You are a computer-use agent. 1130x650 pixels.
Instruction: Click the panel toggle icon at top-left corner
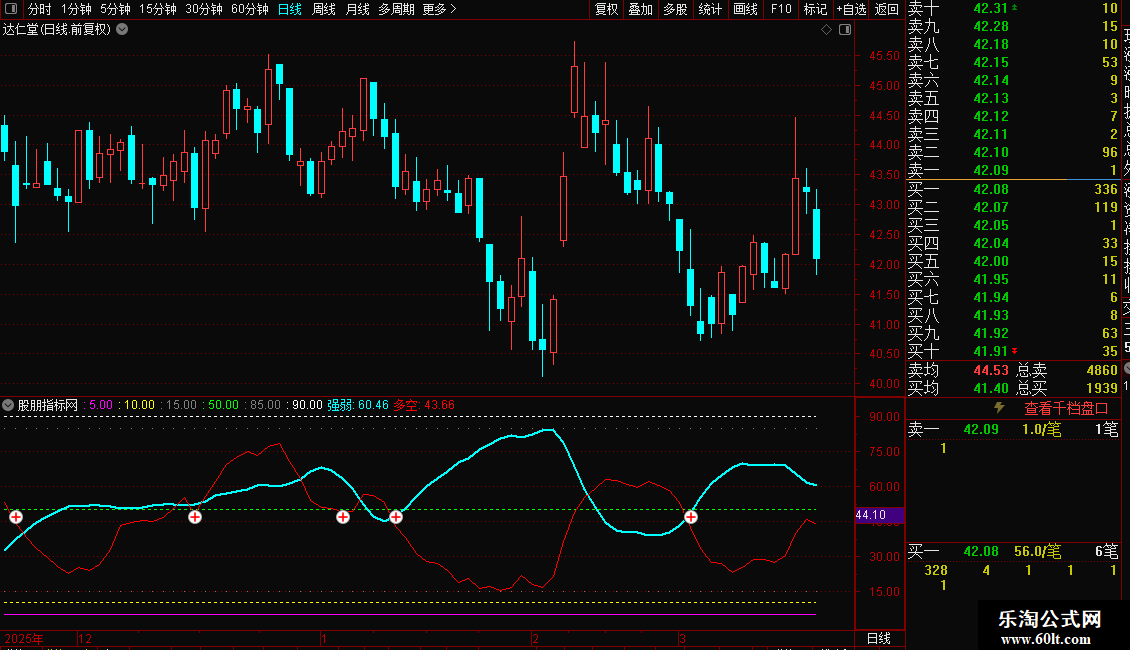[9, 9]
